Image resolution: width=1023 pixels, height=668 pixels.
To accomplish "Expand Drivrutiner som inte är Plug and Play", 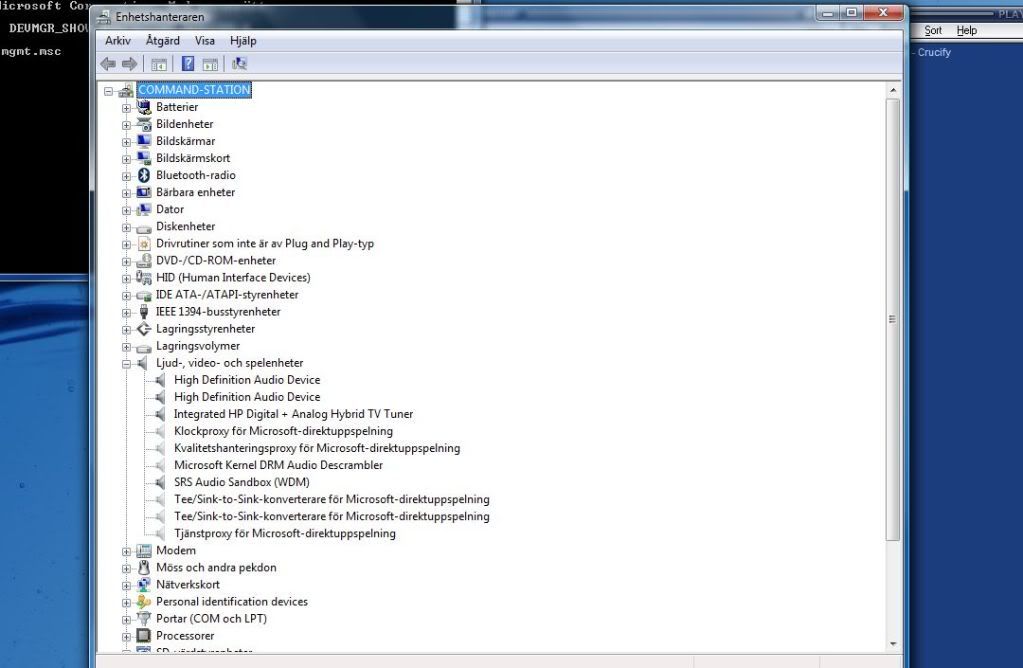I will (x=127, y=244).
